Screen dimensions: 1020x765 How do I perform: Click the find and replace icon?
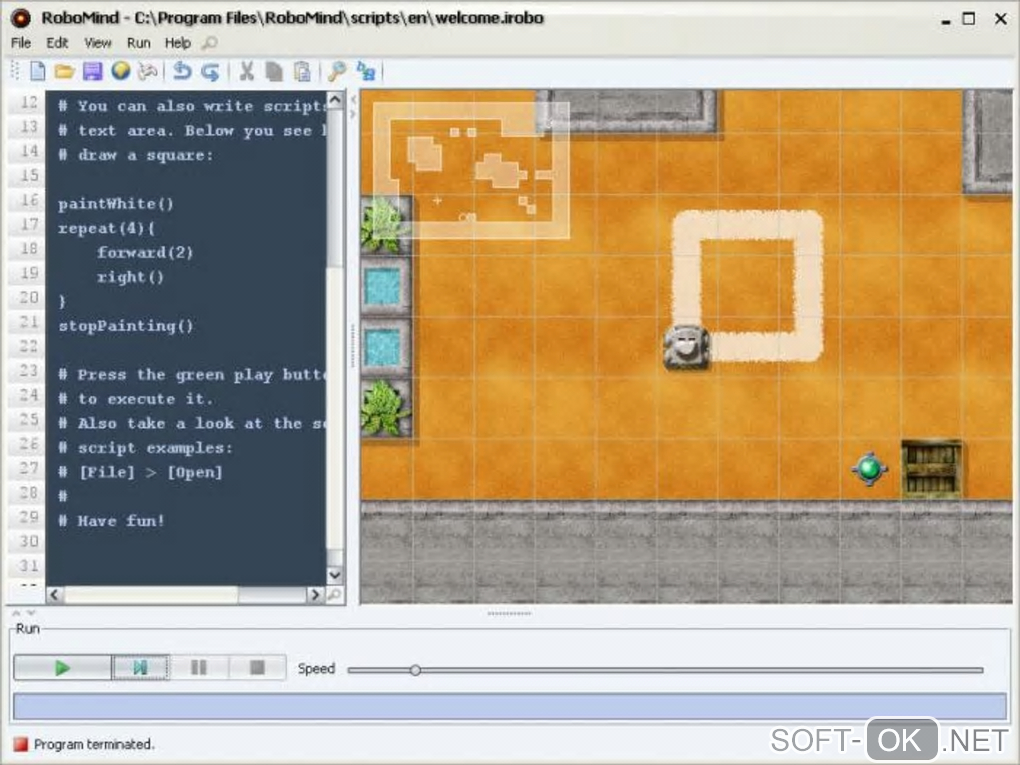(366, 71)
